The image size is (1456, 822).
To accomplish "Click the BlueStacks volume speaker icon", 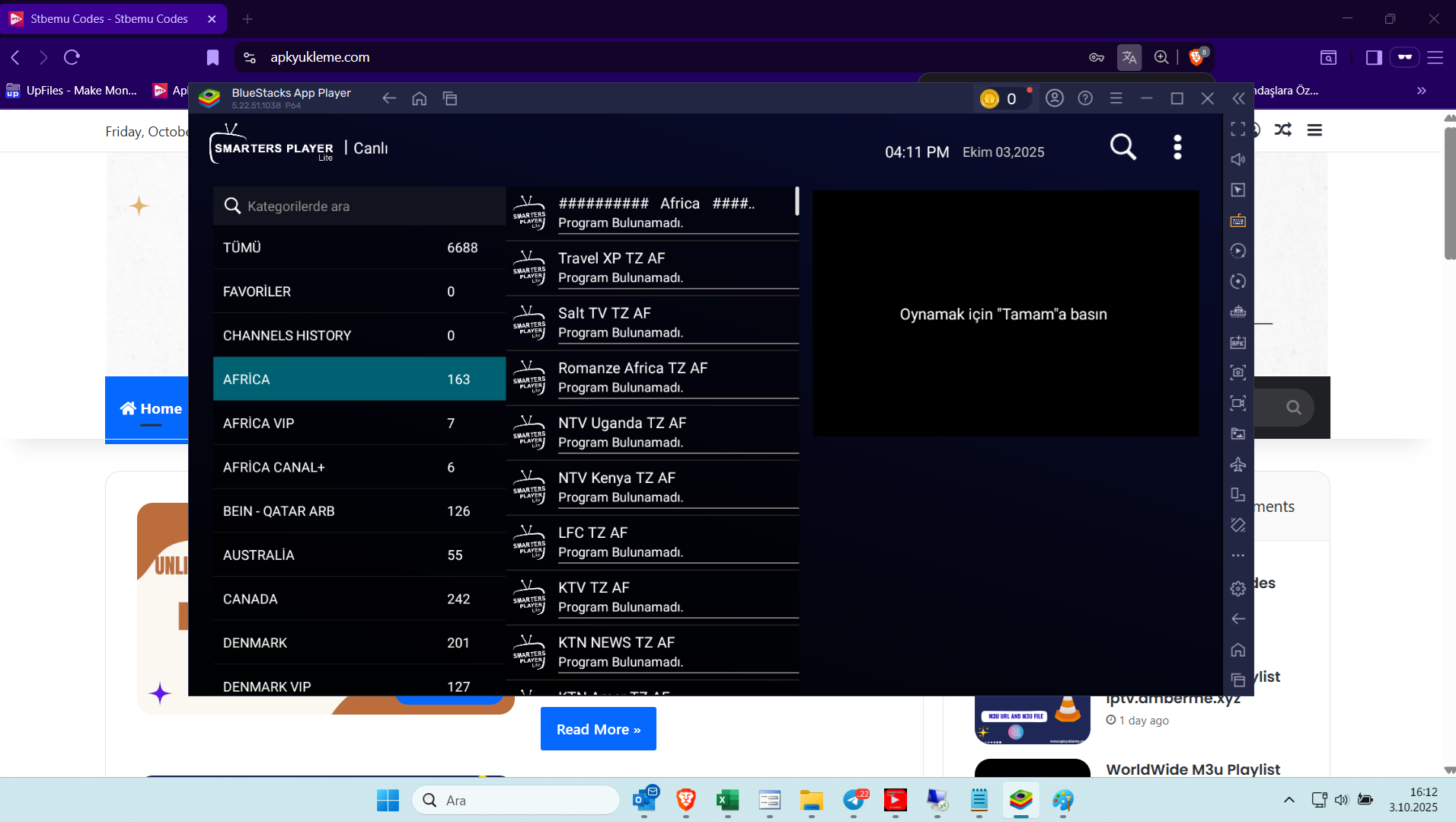I will click(x=1238, y=159).
